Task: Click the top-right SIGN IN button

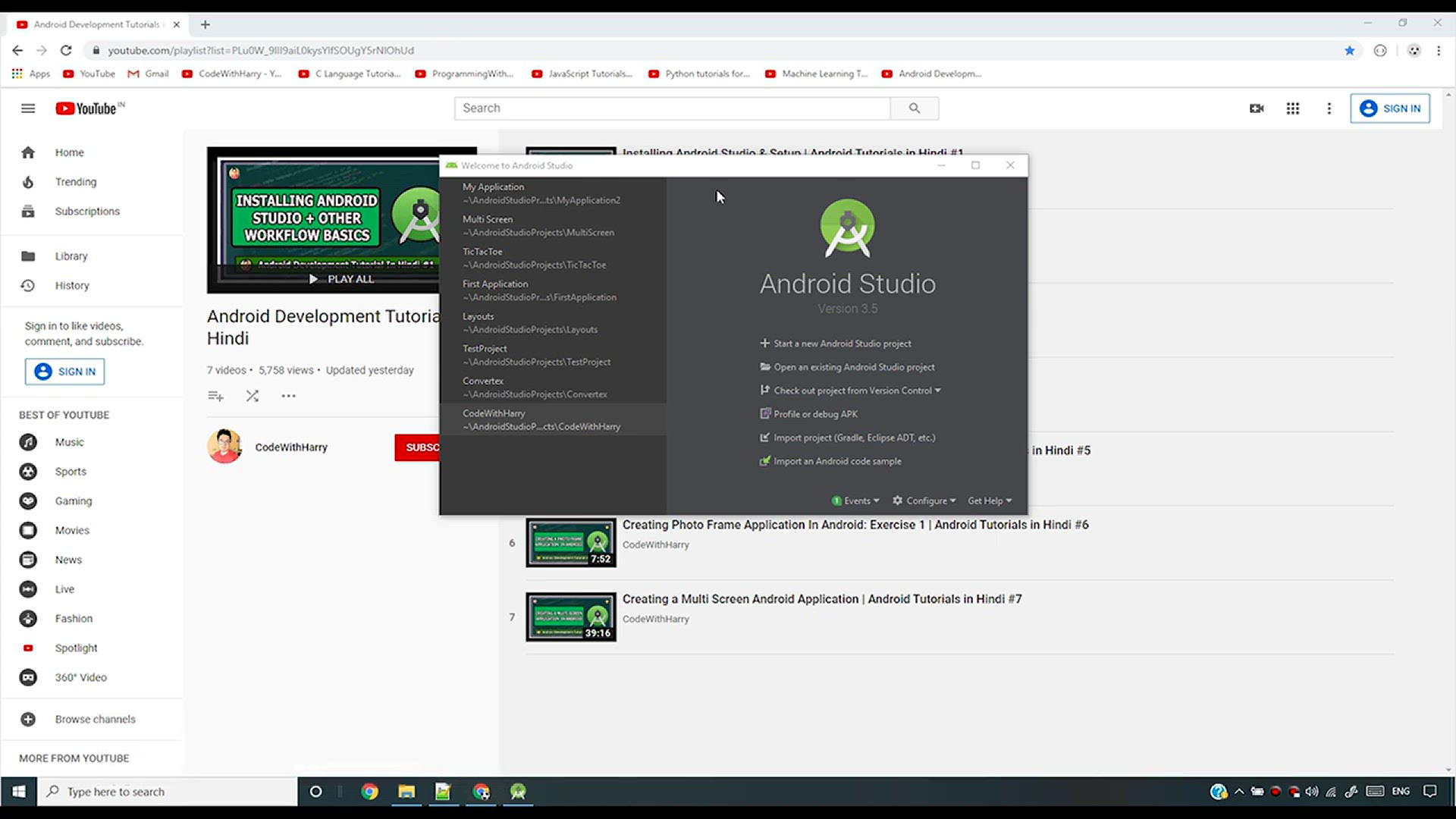Action: 1390,108
